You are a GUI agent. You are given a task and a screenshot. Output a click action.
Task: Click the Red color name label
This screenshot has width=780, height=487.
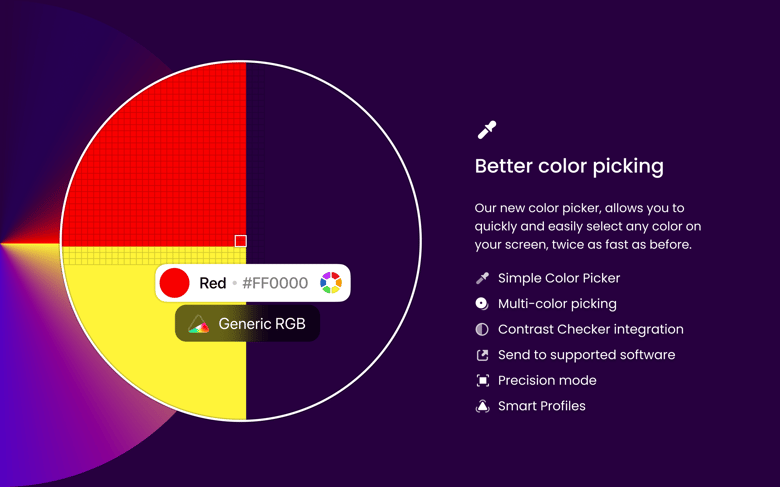tap(213, 283)
